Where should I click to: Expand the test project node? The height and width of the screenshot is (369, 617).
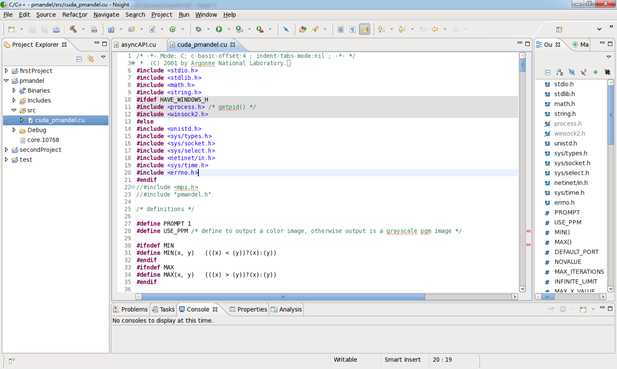(6, 159)
